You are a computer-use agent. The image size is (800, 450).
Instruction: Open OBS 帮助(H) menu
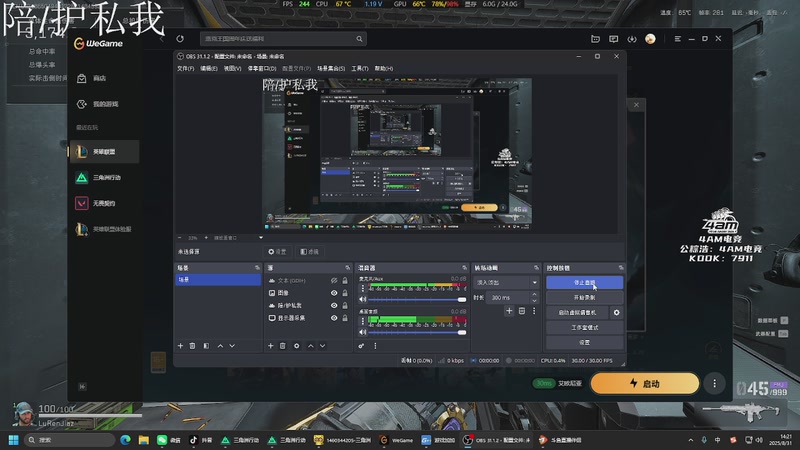384,68
